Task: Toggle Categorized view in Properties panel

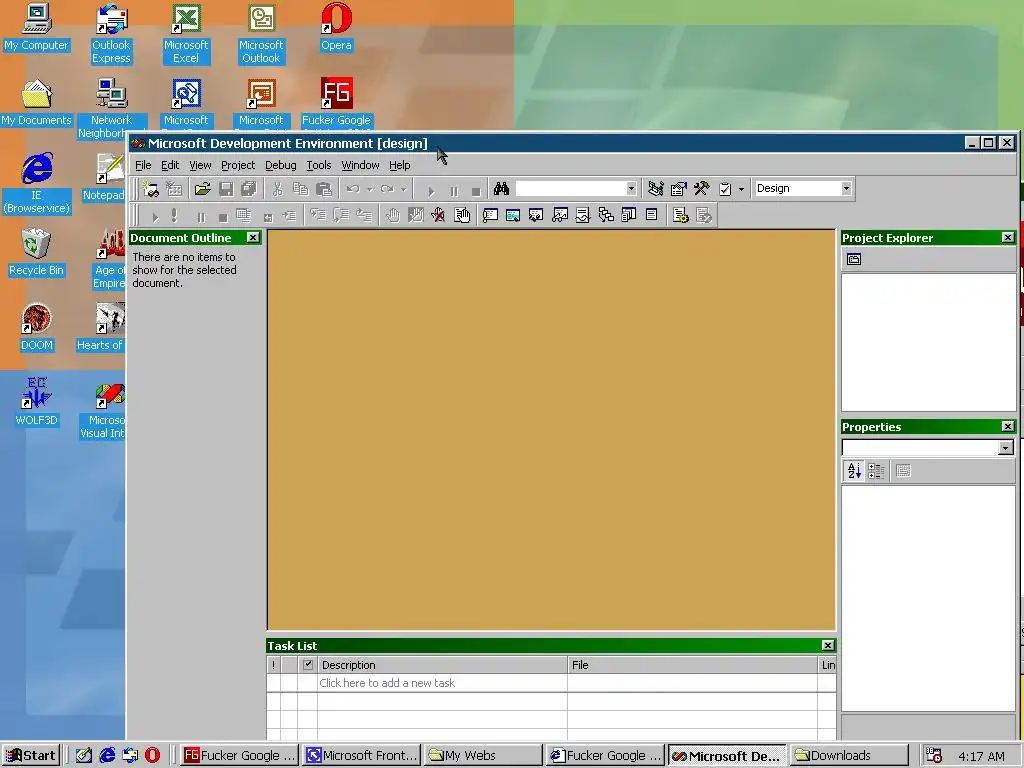Action: pyautogui.click(x=876, y=471)
